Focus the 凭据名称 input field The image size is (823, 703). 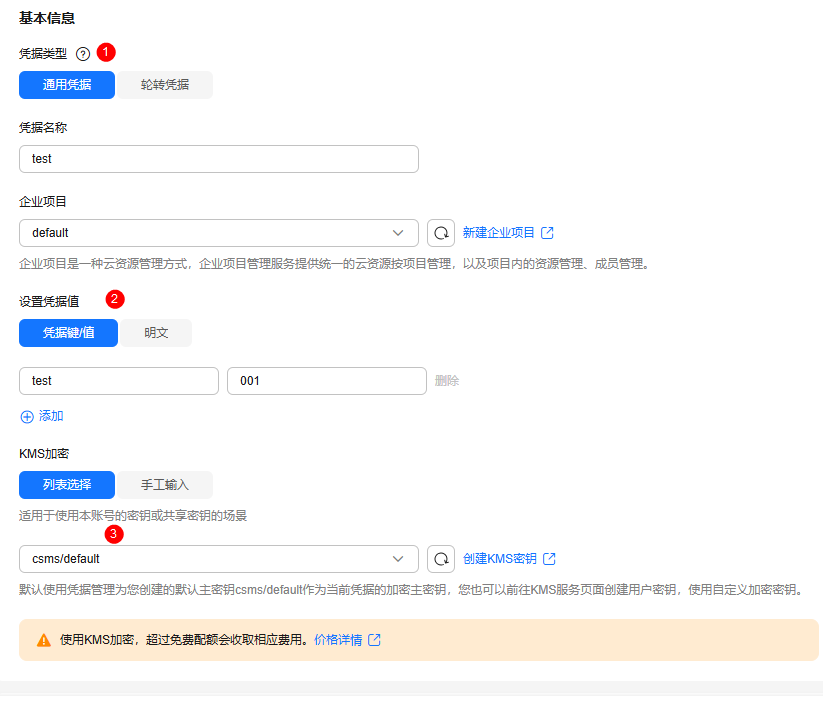click(219, 159)
